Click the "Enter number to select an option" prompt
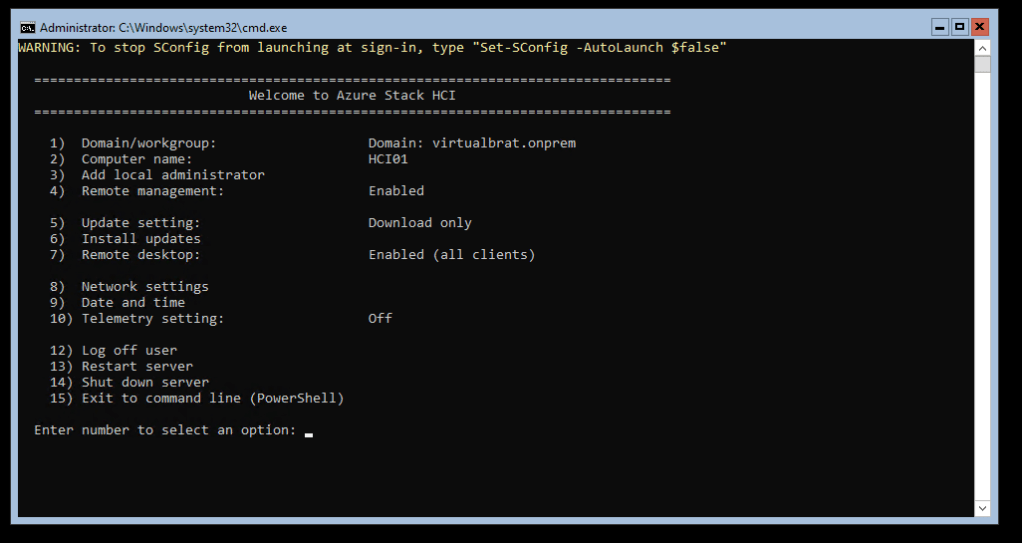The height and width of the screenshot is (543, 1022). tap(165, 430)
